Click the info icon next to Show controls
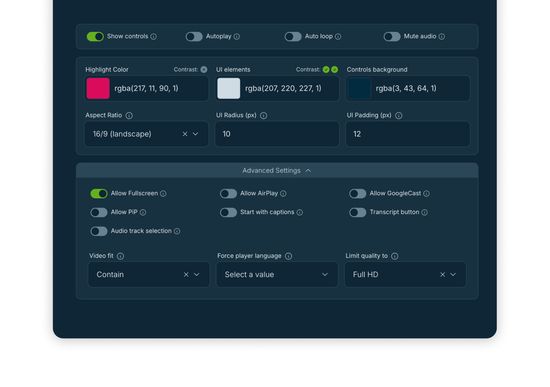The image size is (550, 387). pos(154,36)
